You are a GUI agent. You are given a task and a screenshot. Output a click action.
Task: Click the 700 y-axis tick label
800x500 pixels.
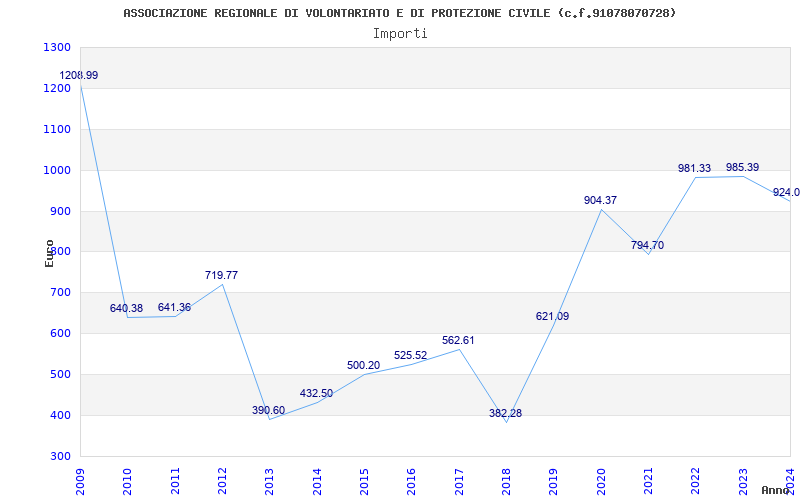pos(60,293)
